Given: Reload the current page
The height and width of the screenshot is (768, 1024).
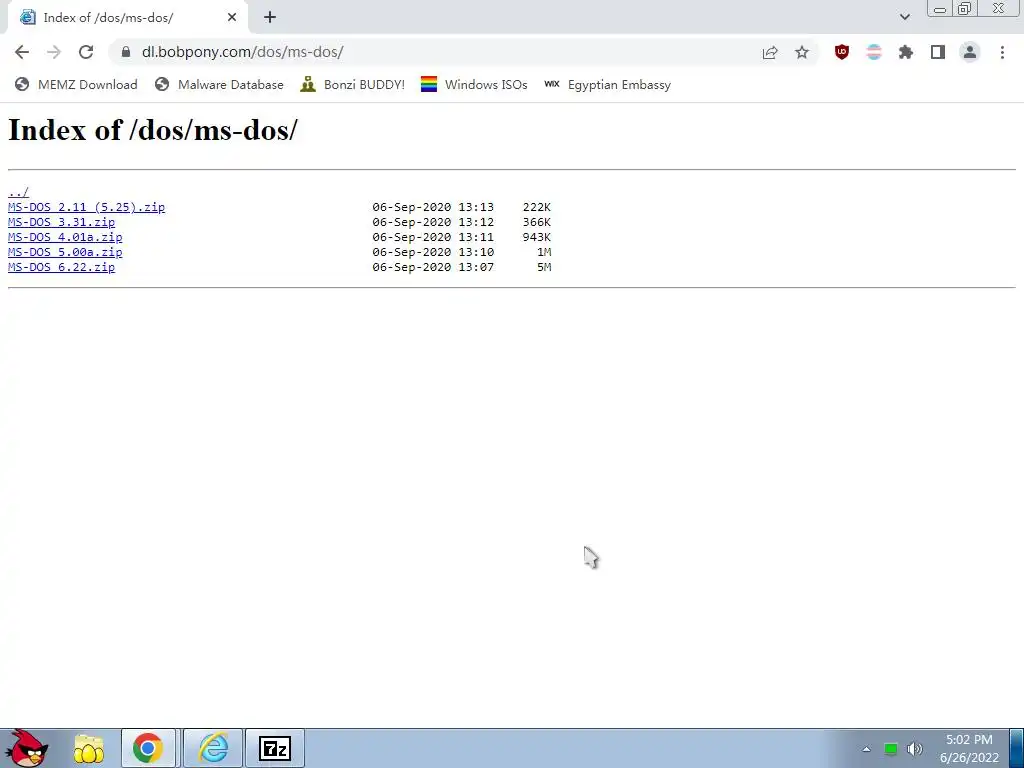Looking at the screenshot, I should (x=86, y=52).
